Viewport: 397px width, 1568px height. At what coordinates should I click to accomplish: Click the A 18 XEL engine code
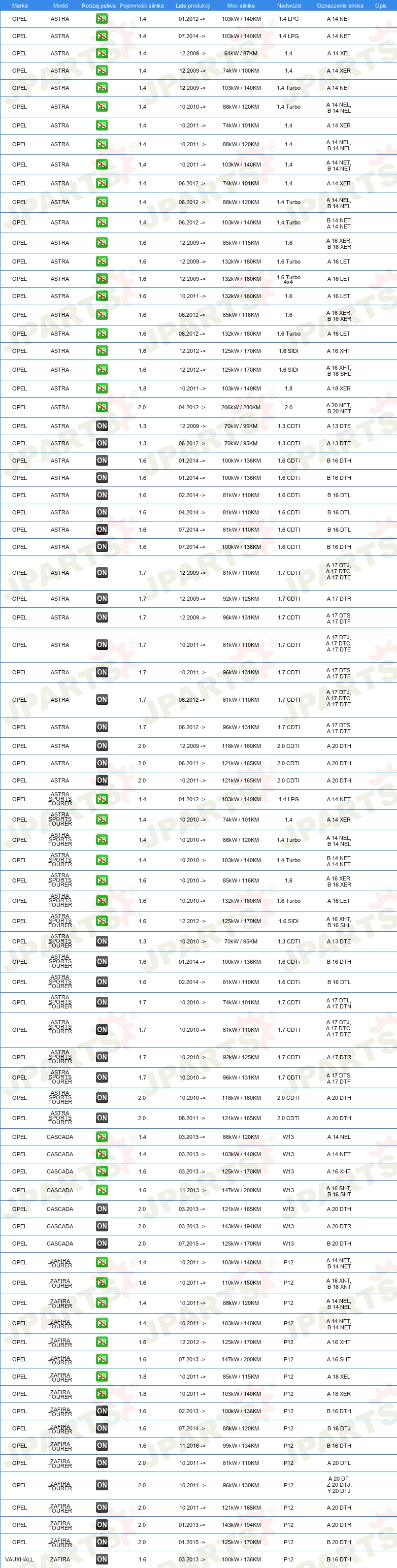pyautogui.click(x=339, y=1376)
